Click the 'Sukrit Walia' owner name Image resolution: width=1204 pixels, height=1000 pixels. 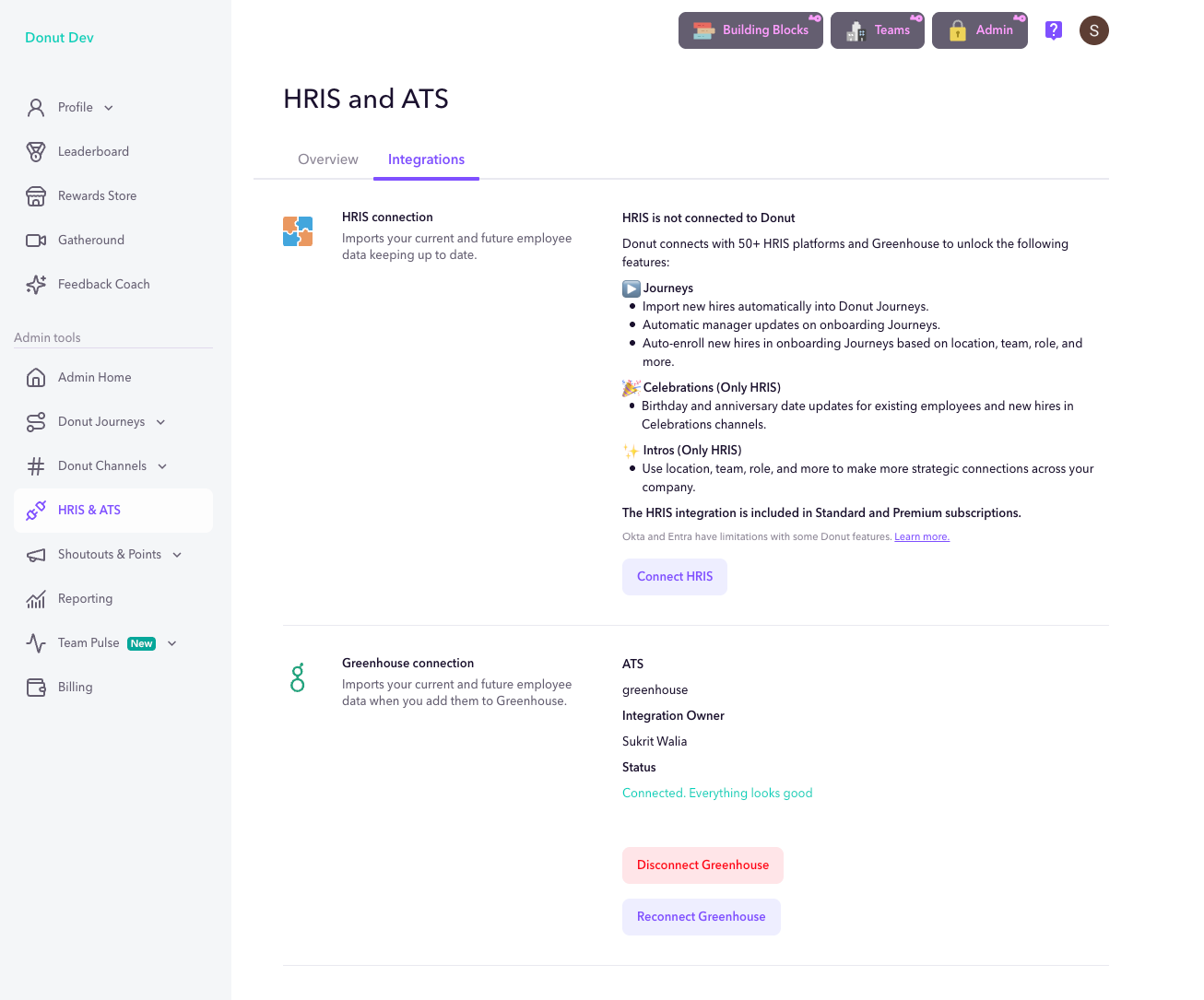pyautogui.click(x=655, y=742)
